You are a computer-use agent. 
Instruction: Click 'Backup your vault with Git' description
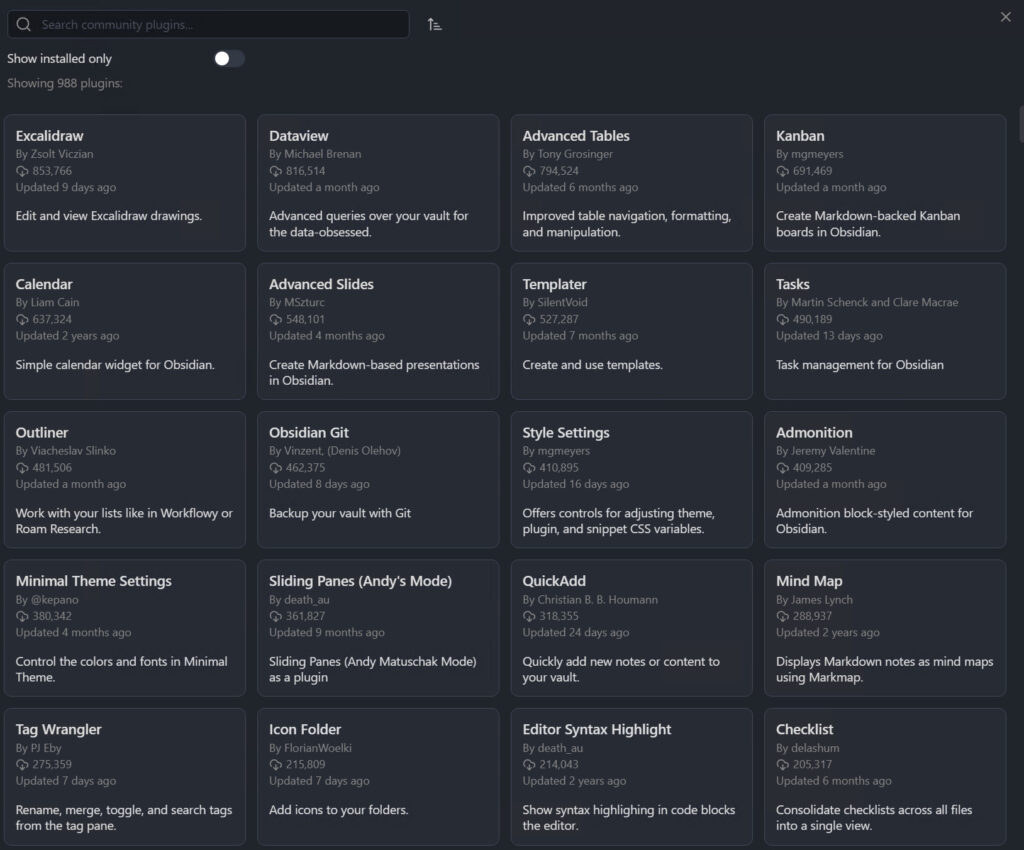click(340, 513)
